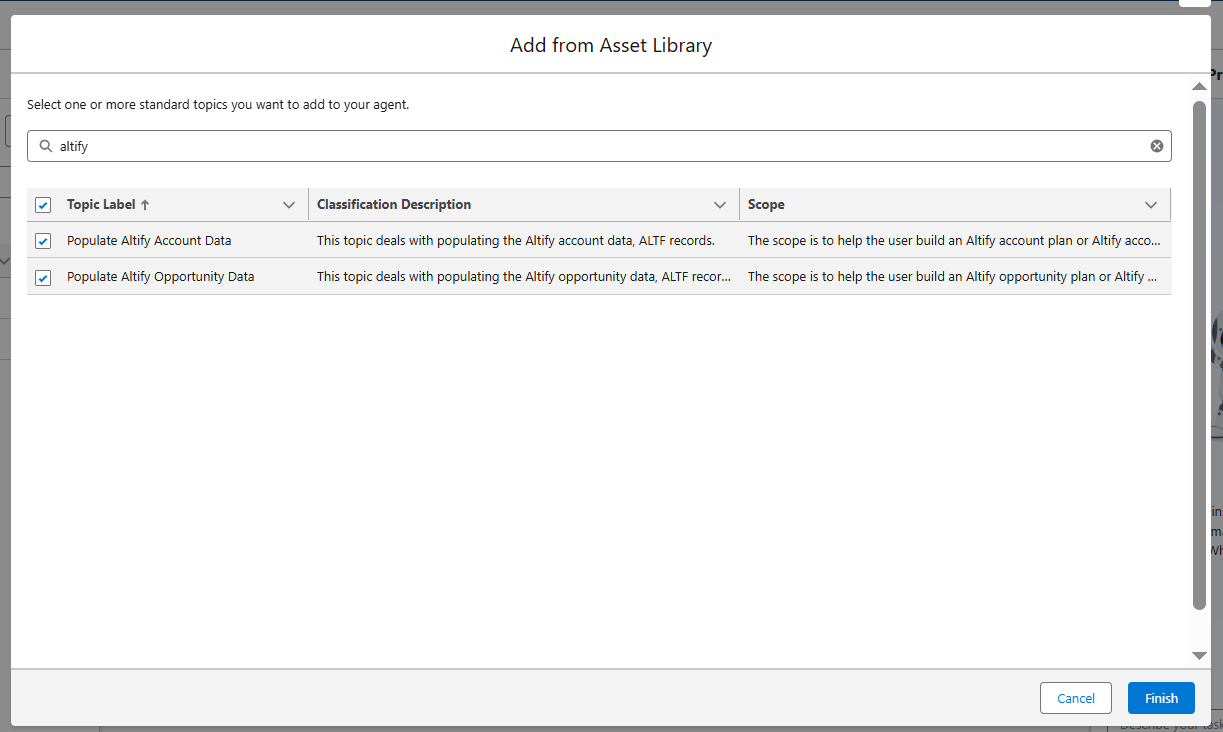Screen dimensions: 1223x732
Task: Click the Topic Label ascending sort arrow
Action: (x=145, y=205)
